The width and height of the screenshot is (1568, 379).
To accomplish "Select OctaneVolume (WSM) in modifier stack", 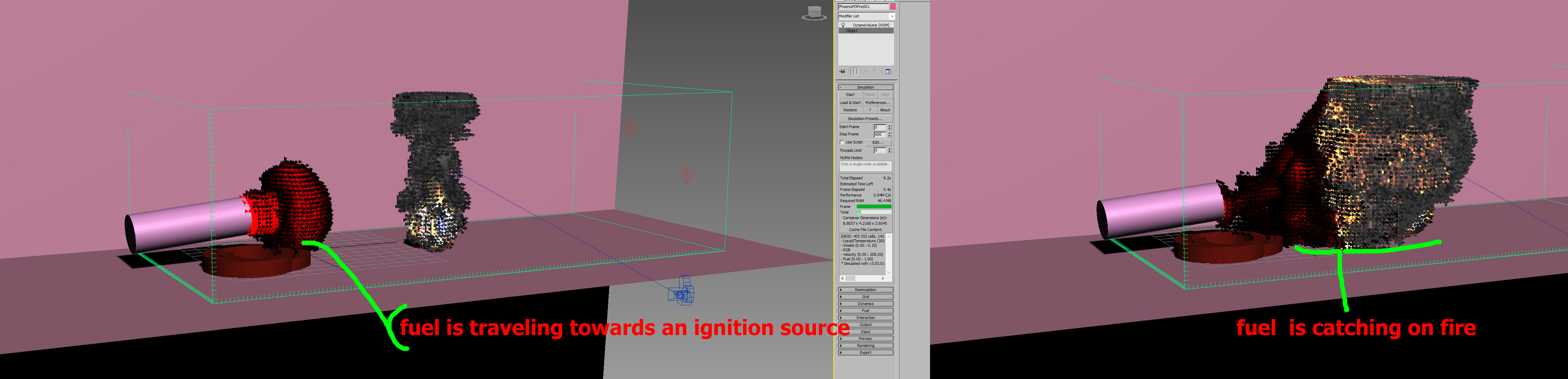I will pos(870,25).
